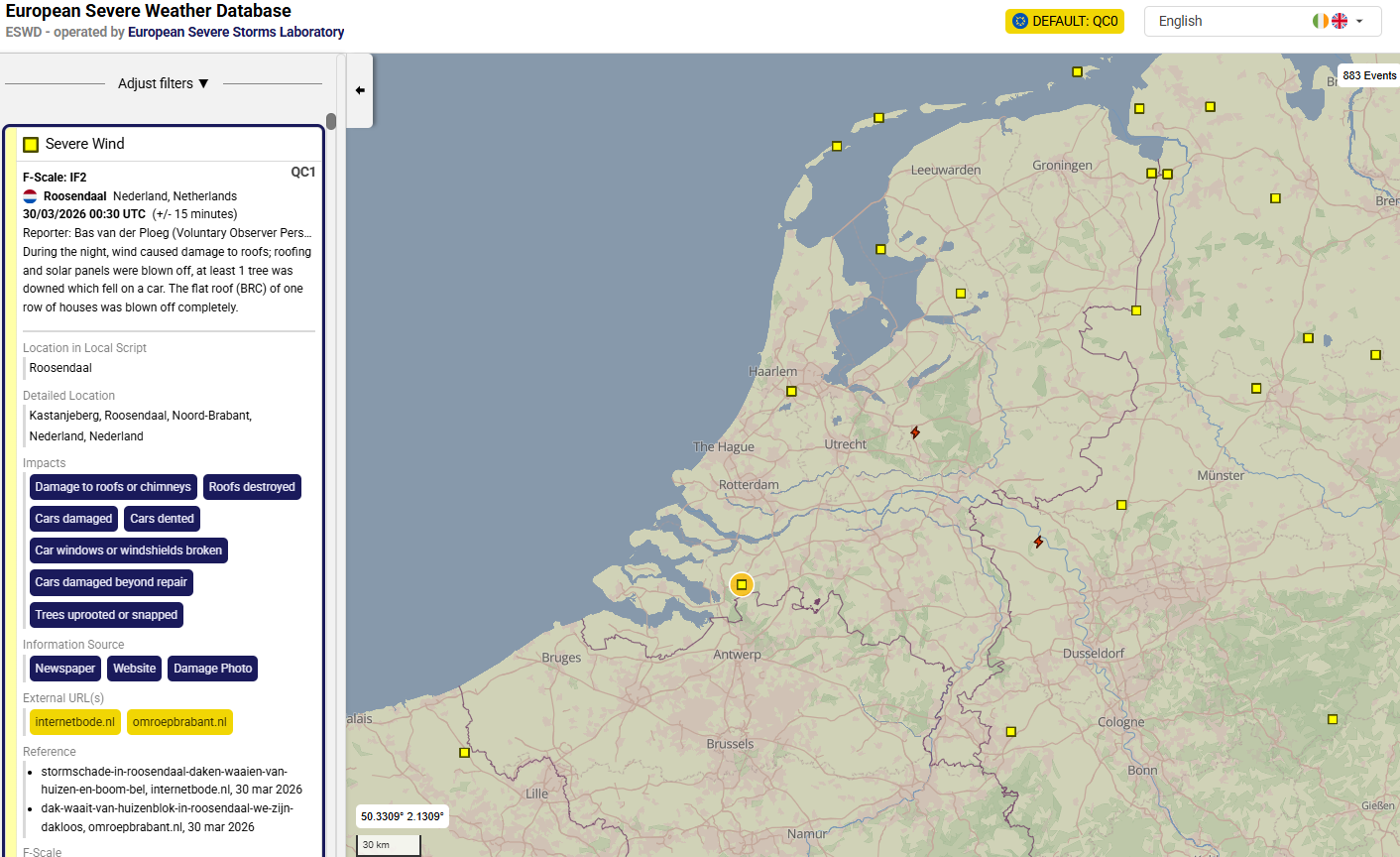This screenshot has width=1400, height=857.
Task: Select the yellow wind marker near Haarlem
Action: (791, 391)
